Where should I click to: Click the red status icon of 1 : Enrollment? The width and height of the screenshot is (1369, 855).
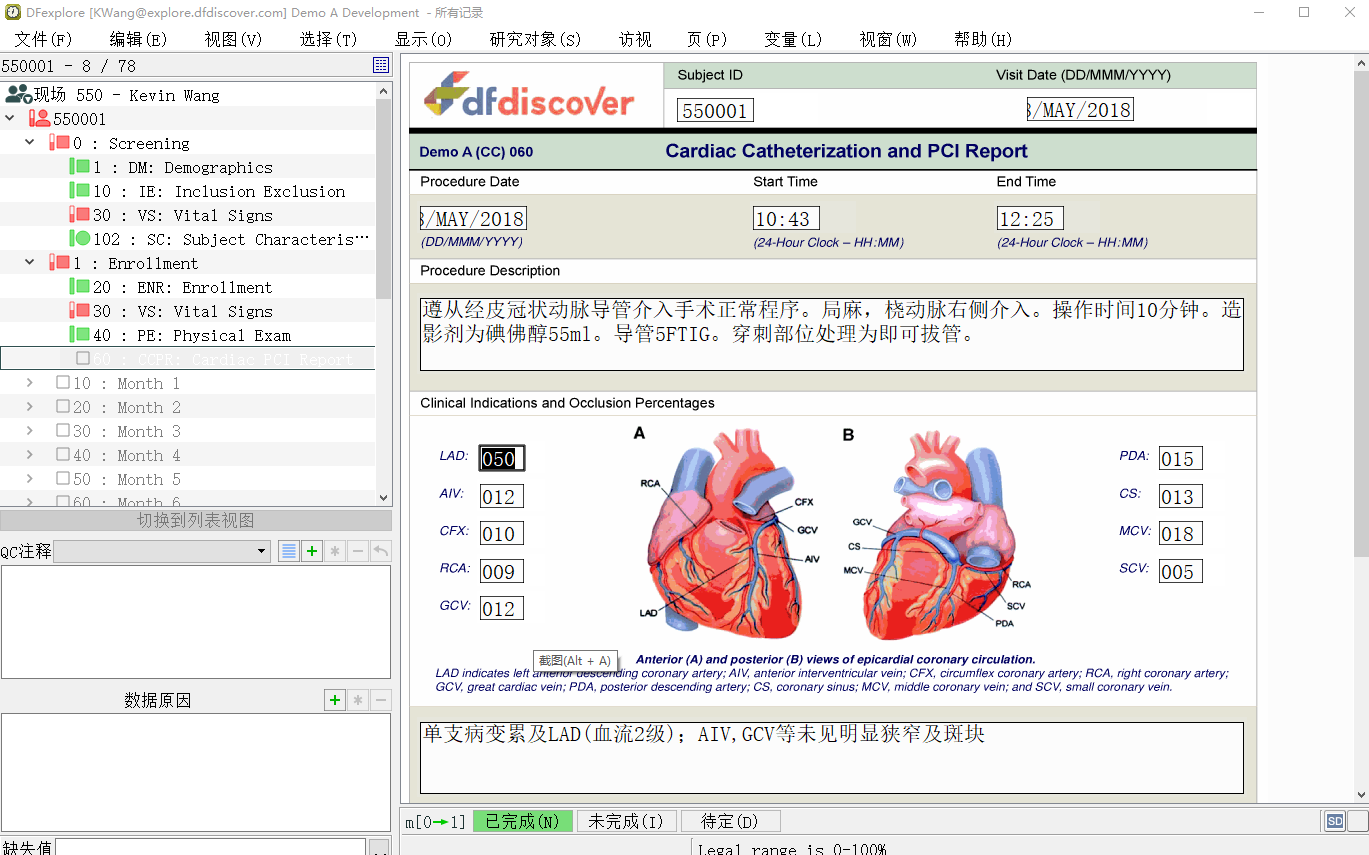[59, 263]
